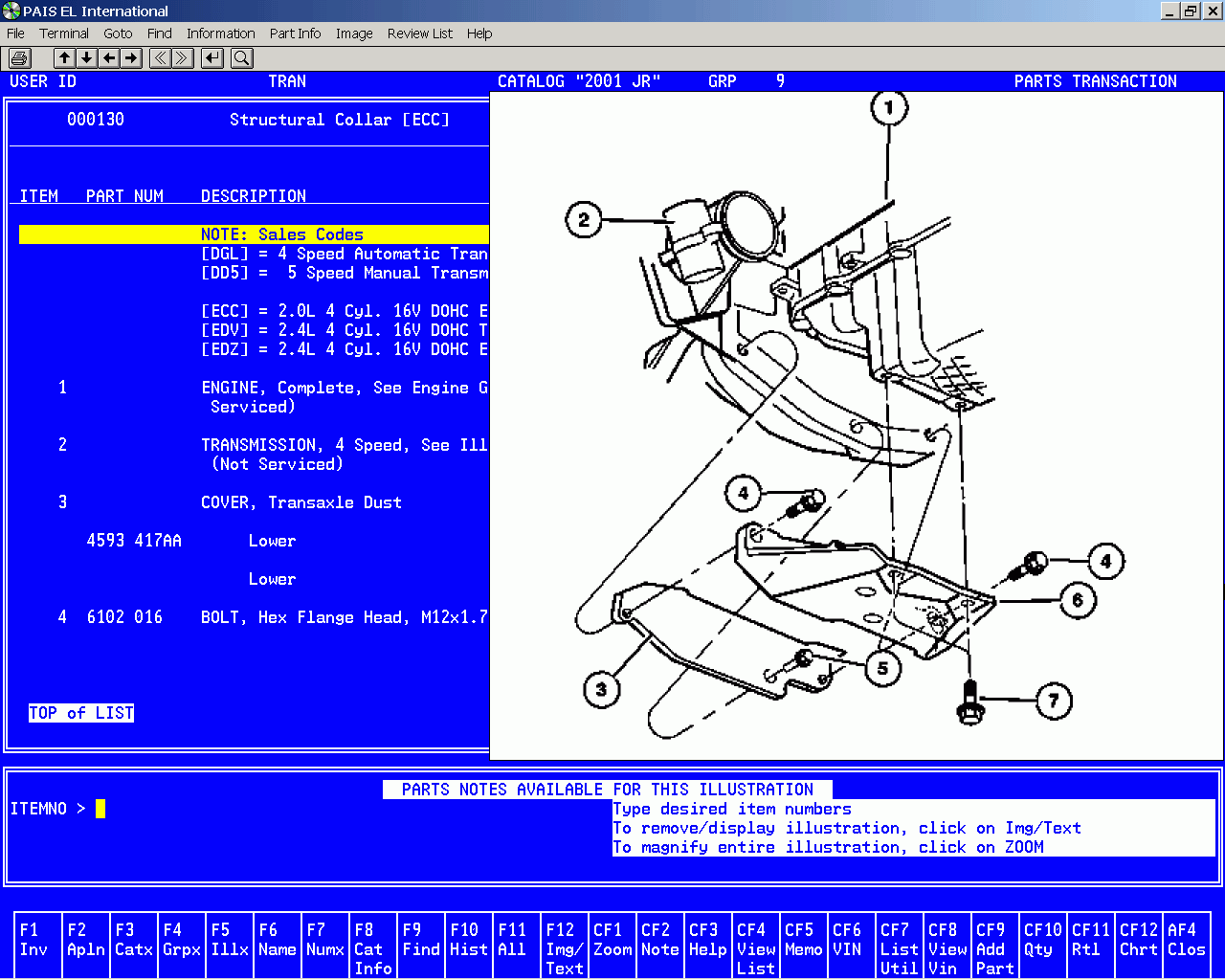Image resolution: width=1225 pixels, height=980 pixels.
Task: Click callout 1 in the illustration
Action: click(x=889, y=107)
